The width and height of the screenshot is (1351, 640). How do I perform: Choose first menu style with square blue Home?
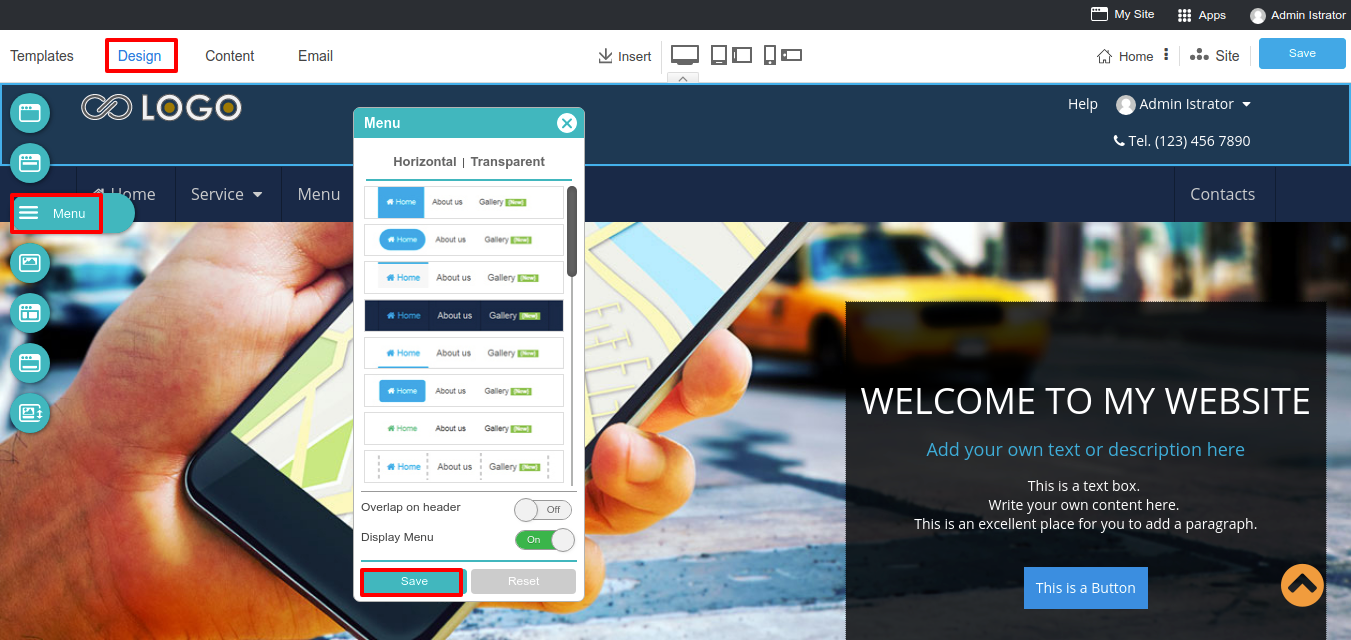pos(464,202)
